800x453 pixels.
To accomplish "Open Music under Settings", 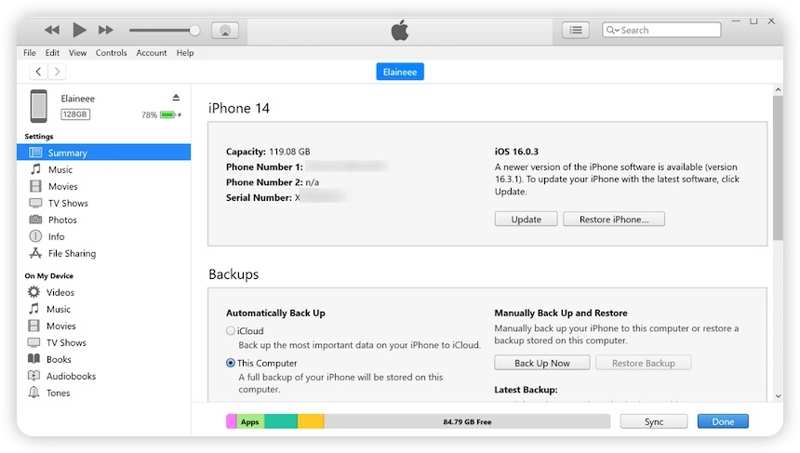I will point(60,169).
